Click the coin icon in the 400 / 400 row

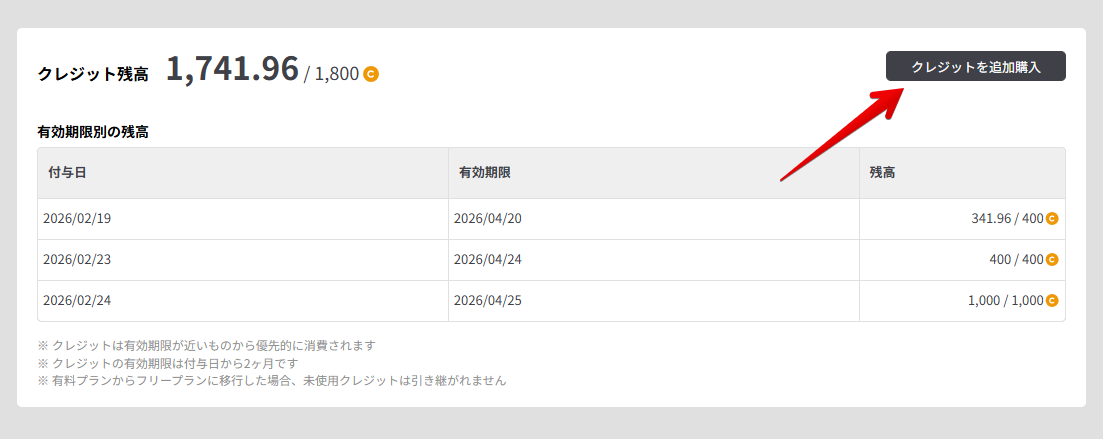[1052, 260]
